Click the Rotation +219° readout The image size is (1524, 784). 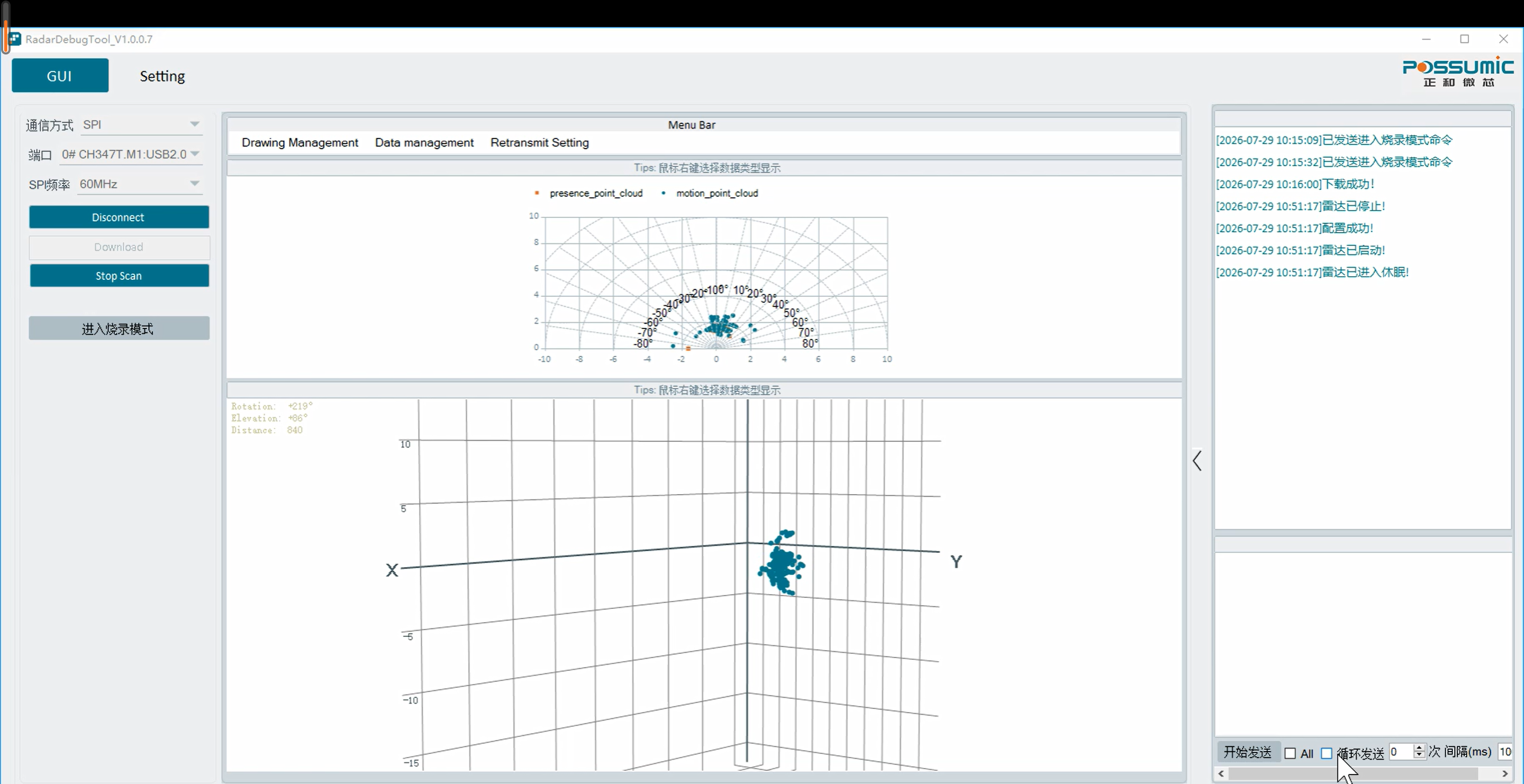(x=272, y=406)
